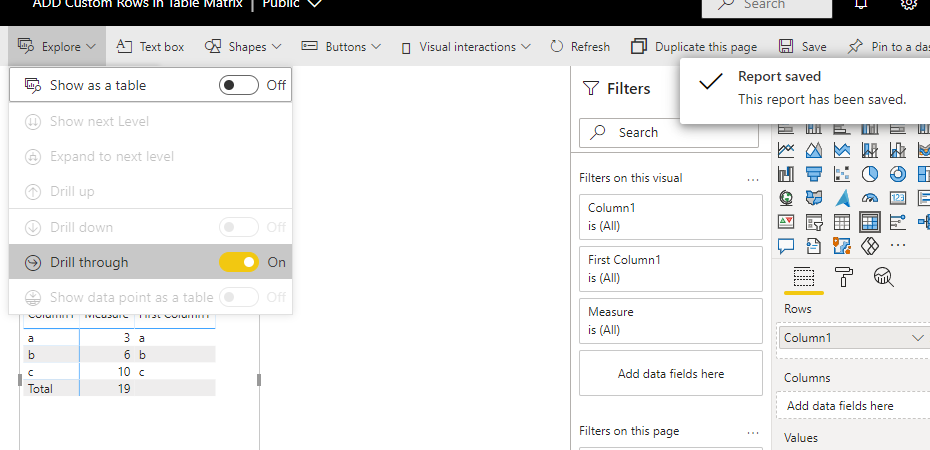Open more visuals ellipsis in Visualizations
Viewport: 930px width, 450px height.
coord(897,245)
